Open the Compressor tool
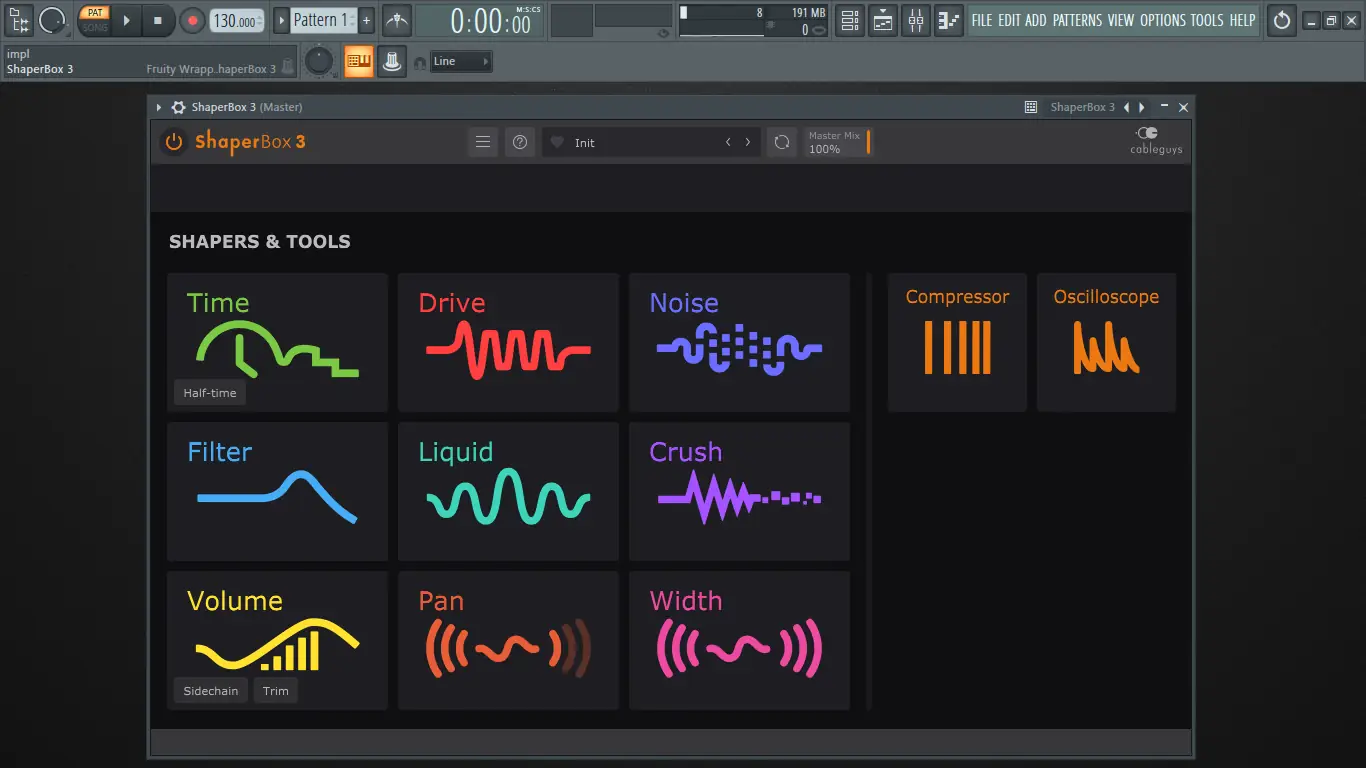Image resolution: width=1366 pixels, height=768 pixels. (x=957, y=342)
